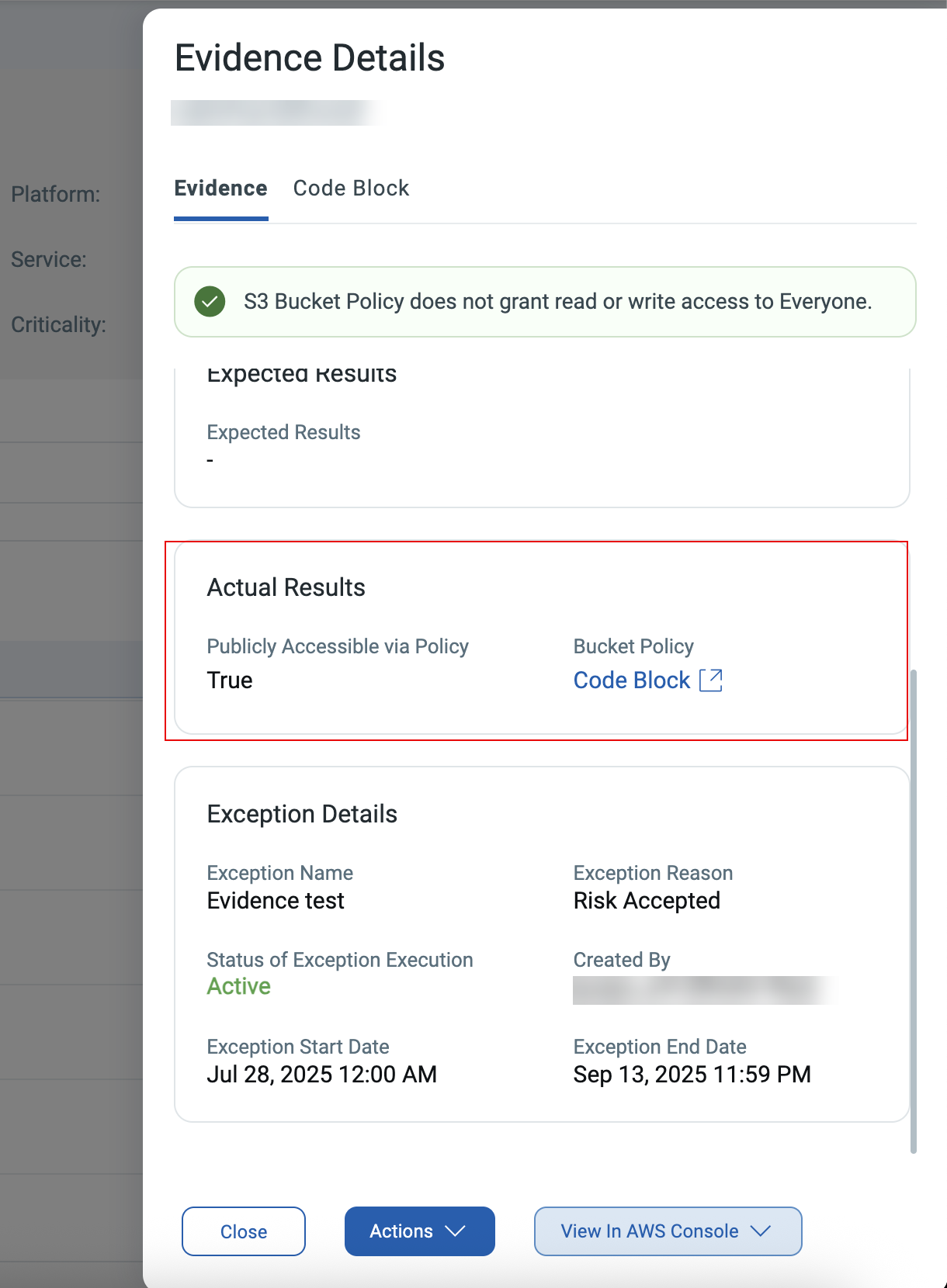The width and height of the screenshot is (947, 1288).
Task: Open the Code Block tab
Action: click(351, 189)
